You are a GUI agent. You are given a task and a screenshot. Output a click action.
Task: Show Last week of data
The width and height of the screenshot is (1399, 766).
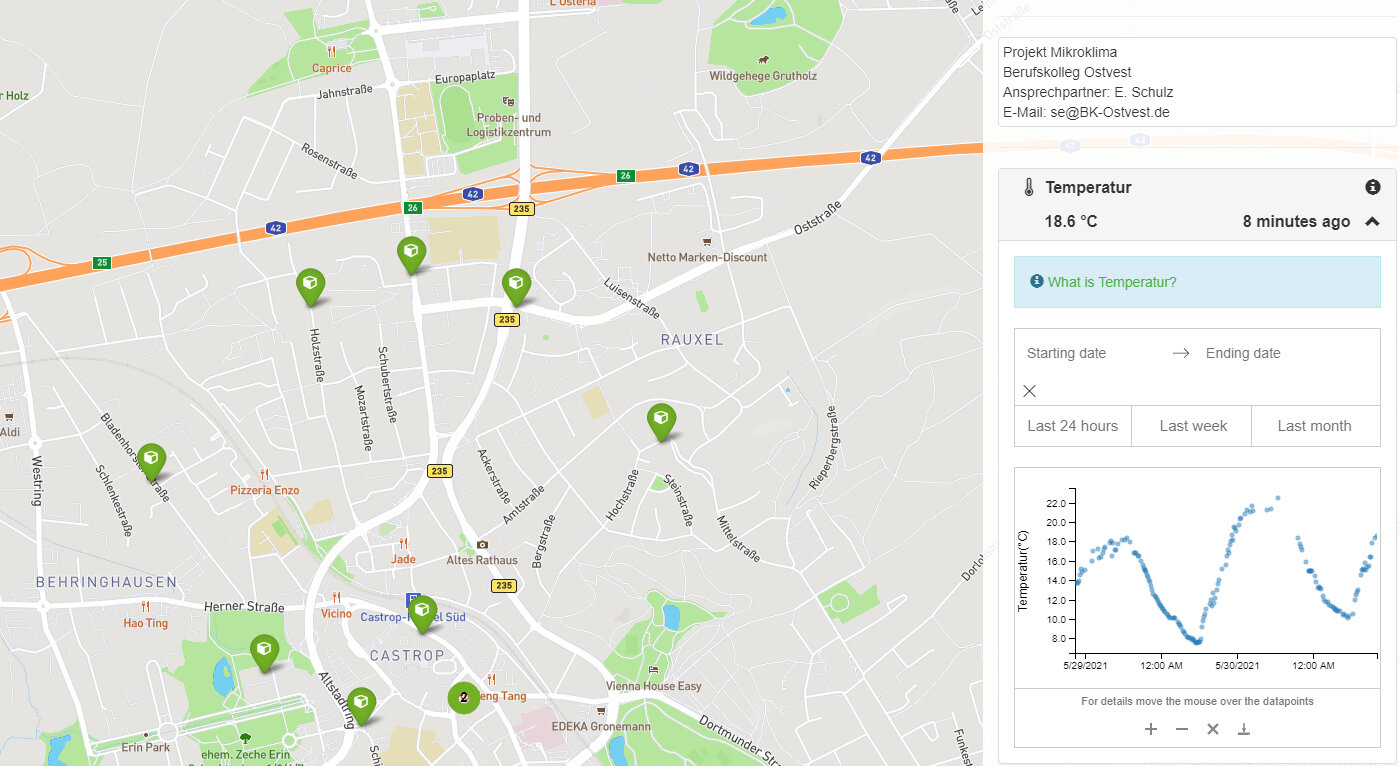[x=1193, y=426]
